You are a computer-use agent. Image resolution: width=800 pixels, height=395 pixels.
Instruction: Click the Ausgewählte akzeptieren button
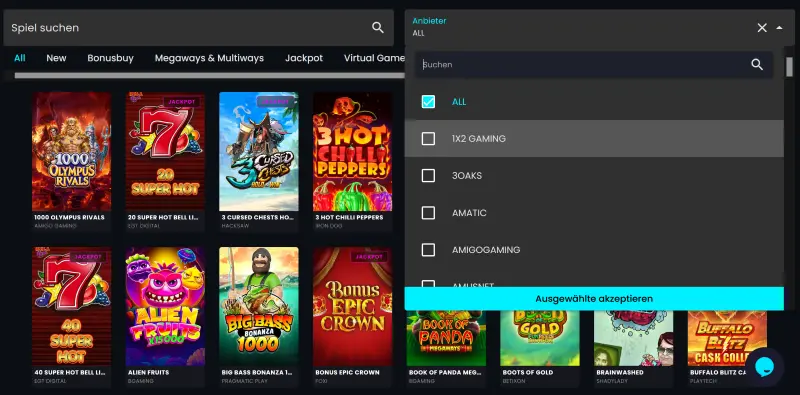(x=594, y=299)
